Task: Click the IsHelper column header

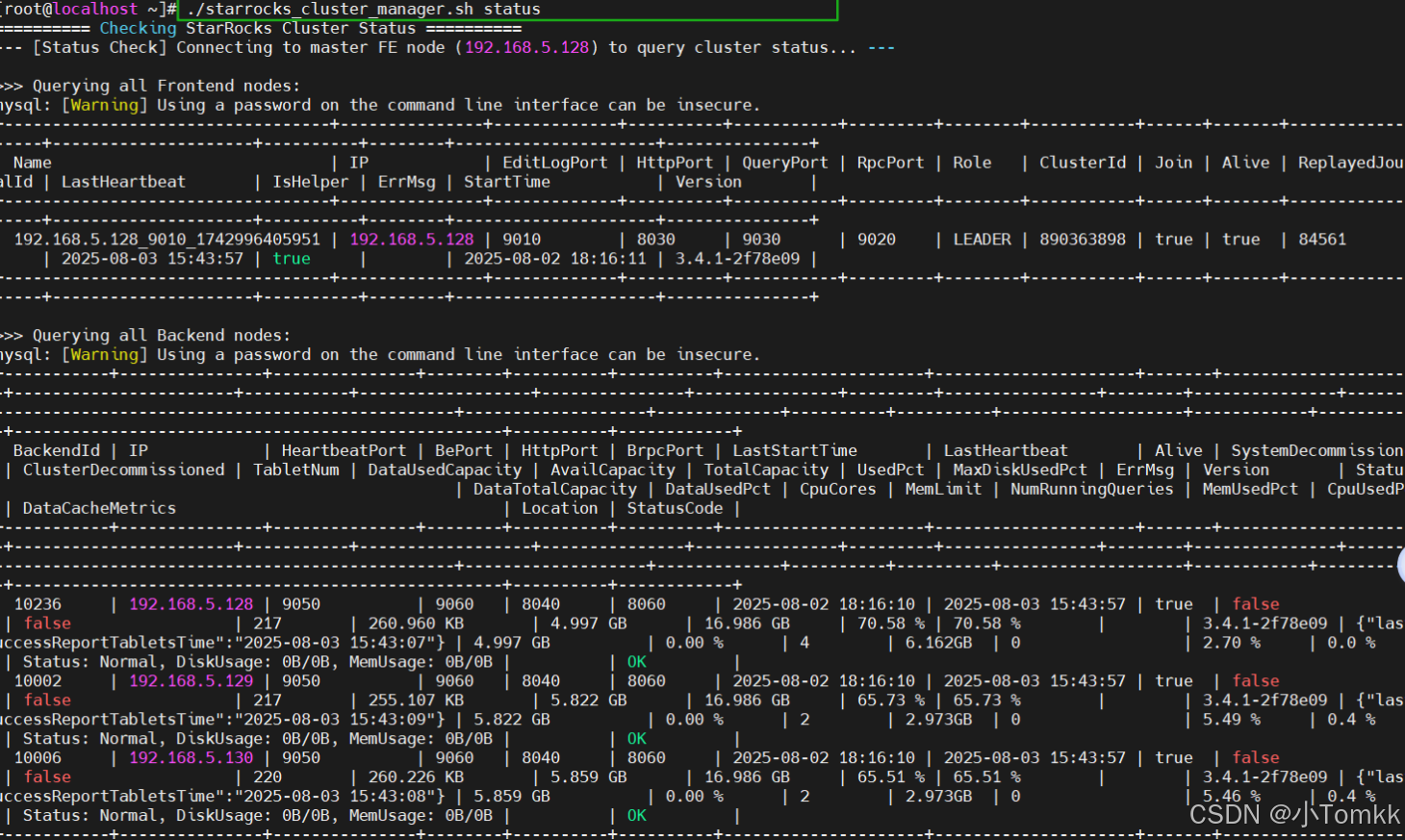Action: tap(310, 182)
